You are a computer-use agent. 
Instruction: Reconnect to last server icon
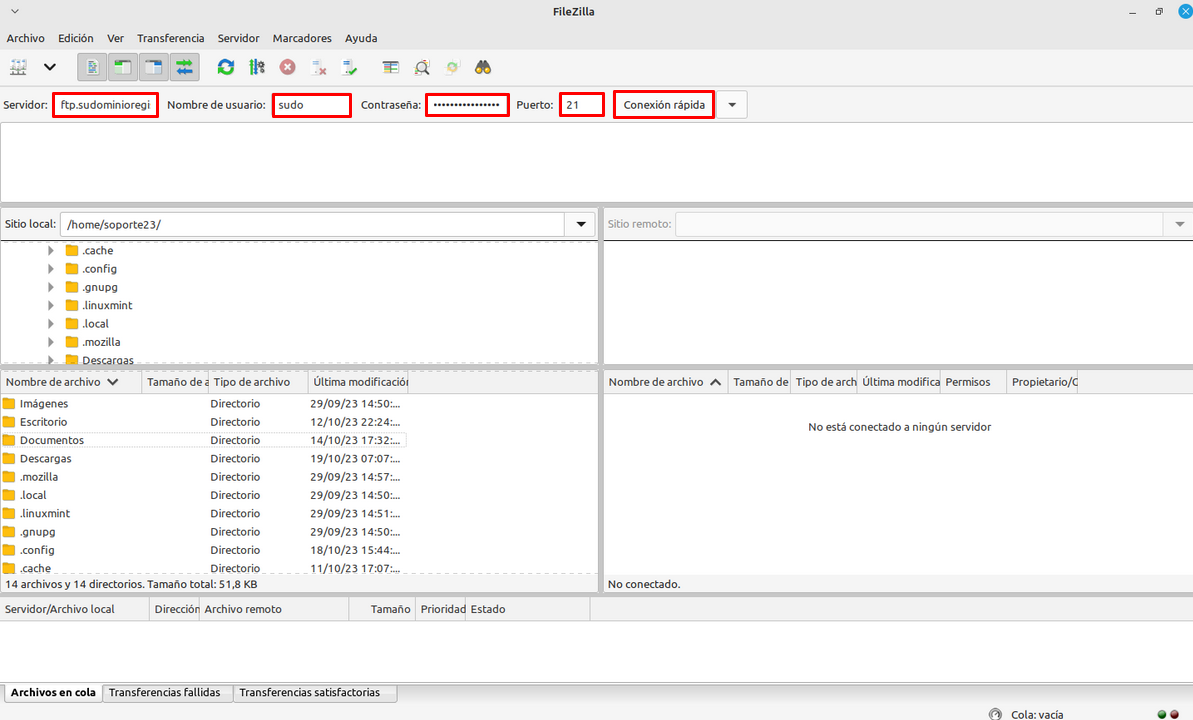click(x=350, y=67)
